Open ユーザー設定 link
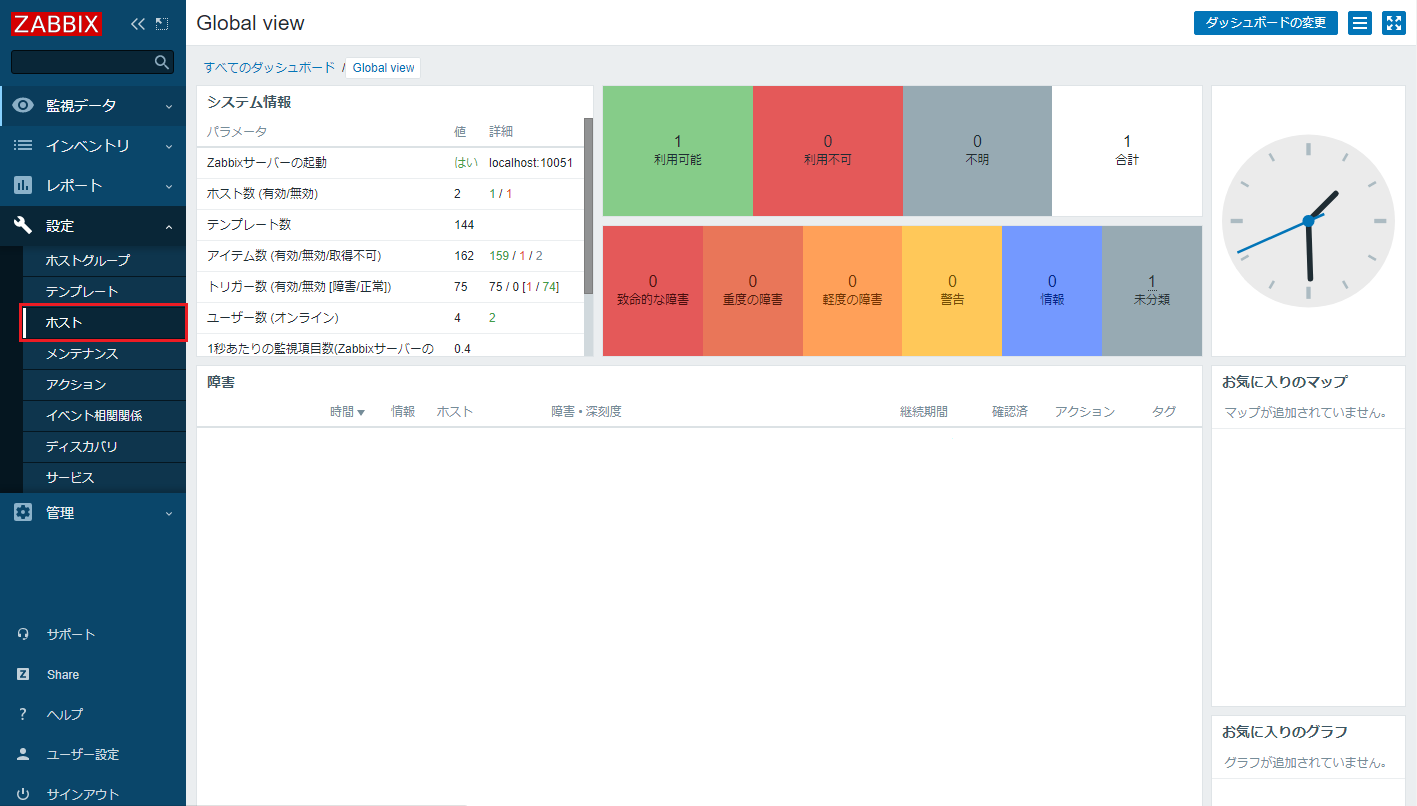 point(82,754)
